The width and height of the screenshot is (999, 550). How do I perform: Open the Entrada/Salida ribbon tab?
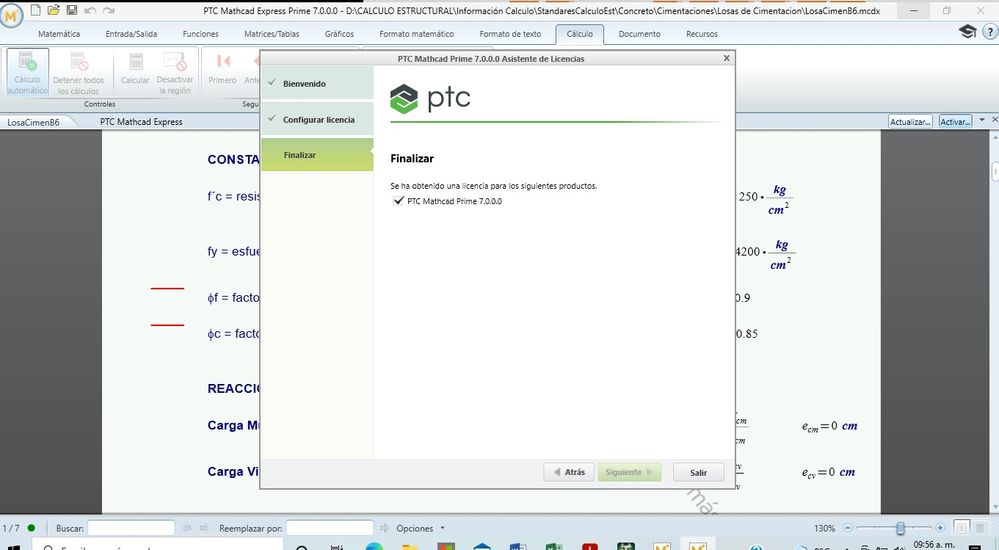131,34
